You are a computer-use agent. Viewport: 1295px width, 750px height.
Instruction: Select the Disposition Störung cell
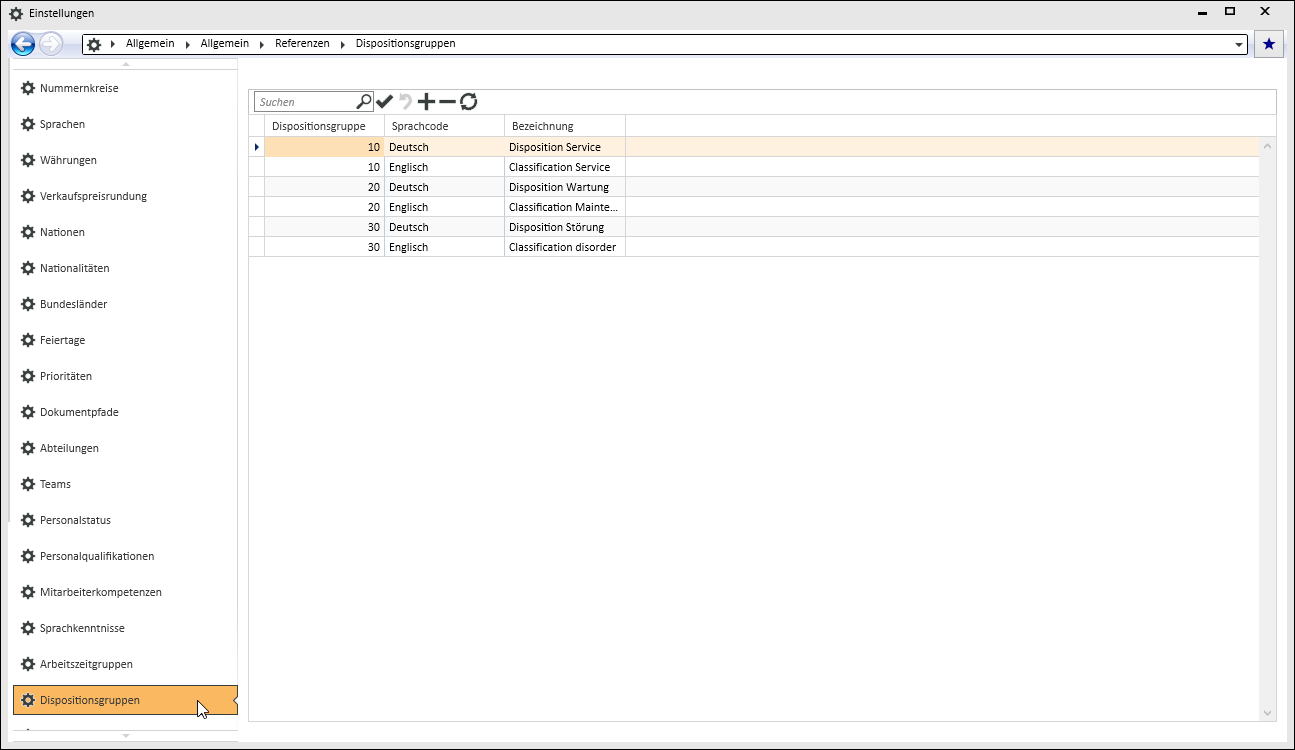click(x=565, y=227)
